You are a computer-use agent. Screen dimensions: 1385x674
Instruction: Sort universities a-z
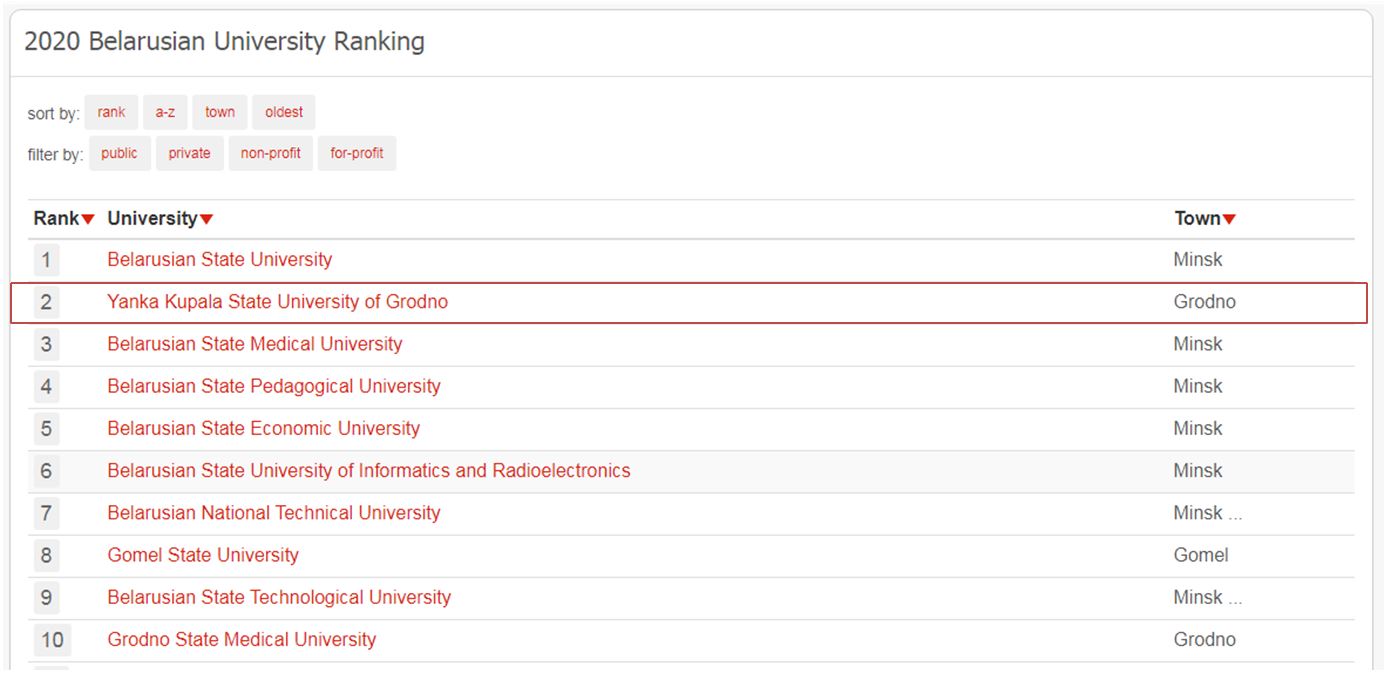point(165,112)
